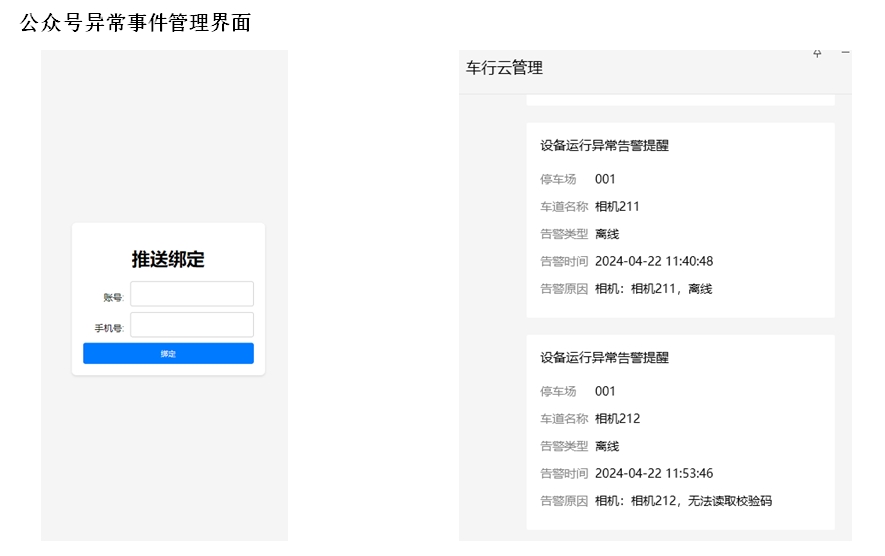Click alarm reason 相机：相机211，离线

pyautogui.click(x=653, y=289)
